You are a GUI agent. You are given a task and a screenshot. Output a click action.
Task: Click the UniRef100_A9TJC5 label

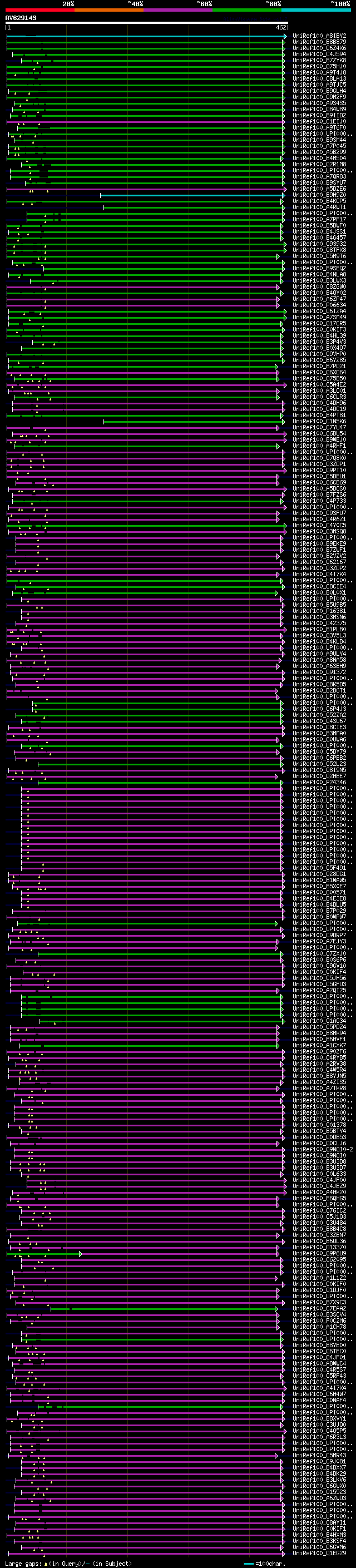click(x=319, y=85)
